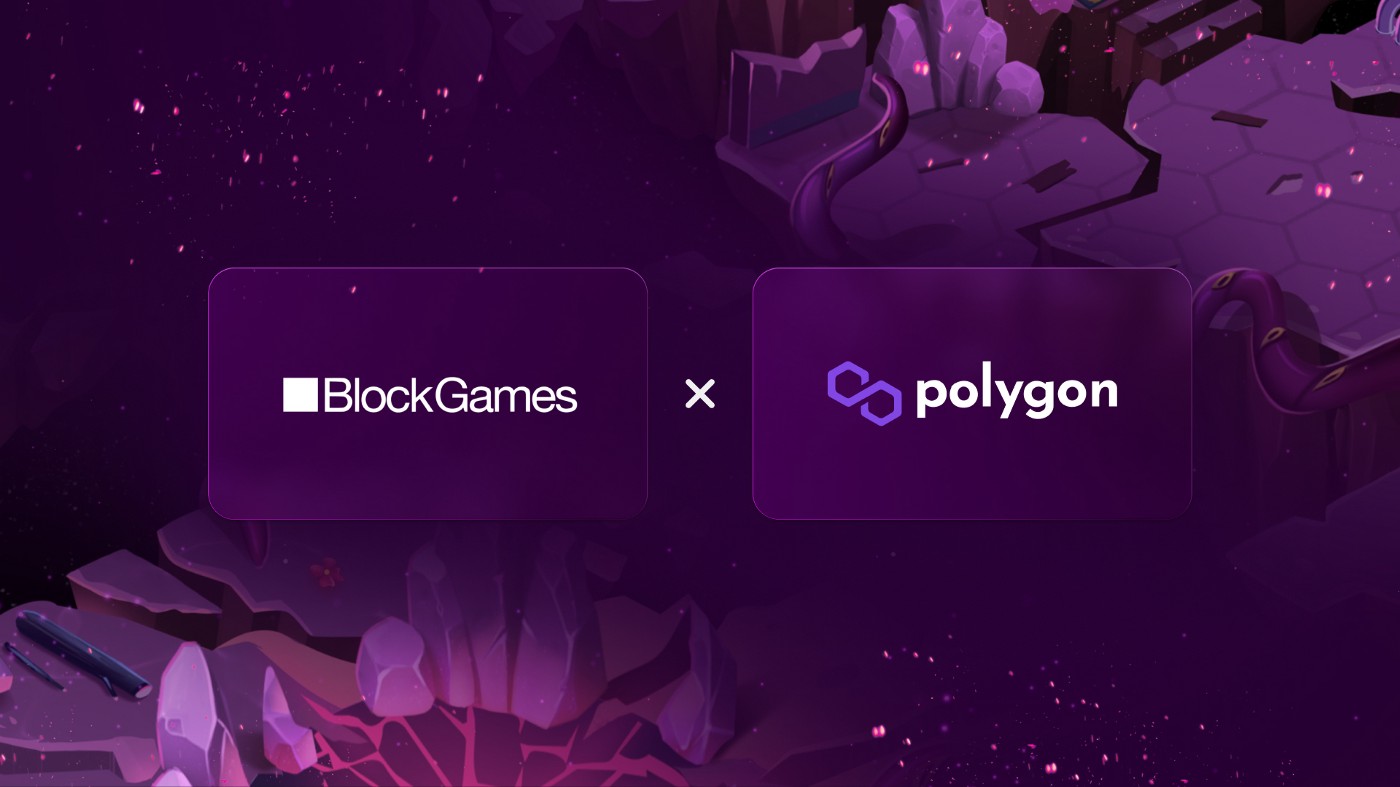Click the dark log at bottom left
This screenshot has height=787, width=1400.
point(85,655)
